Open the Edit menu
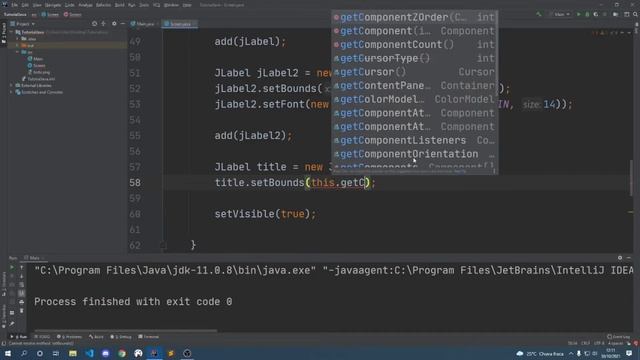640x360 pixels. (25, 5)
